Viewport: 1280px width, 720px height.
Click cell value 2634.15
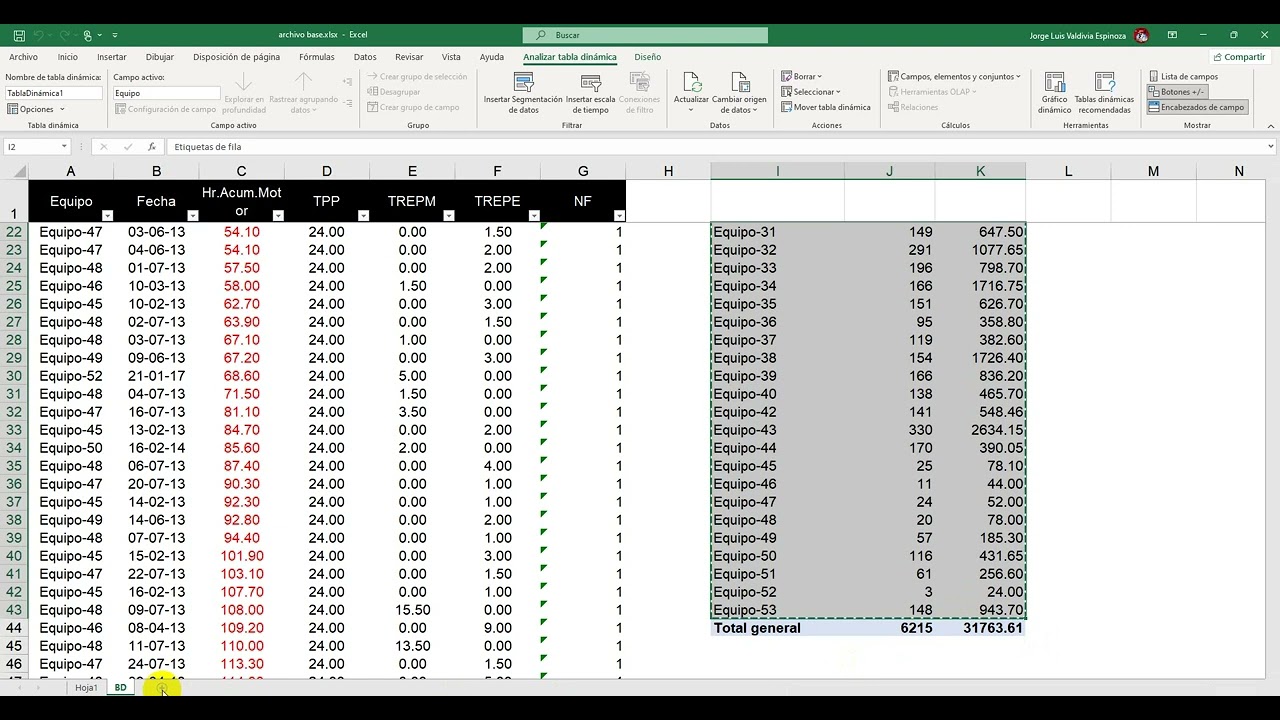click(x=980, y=430)
